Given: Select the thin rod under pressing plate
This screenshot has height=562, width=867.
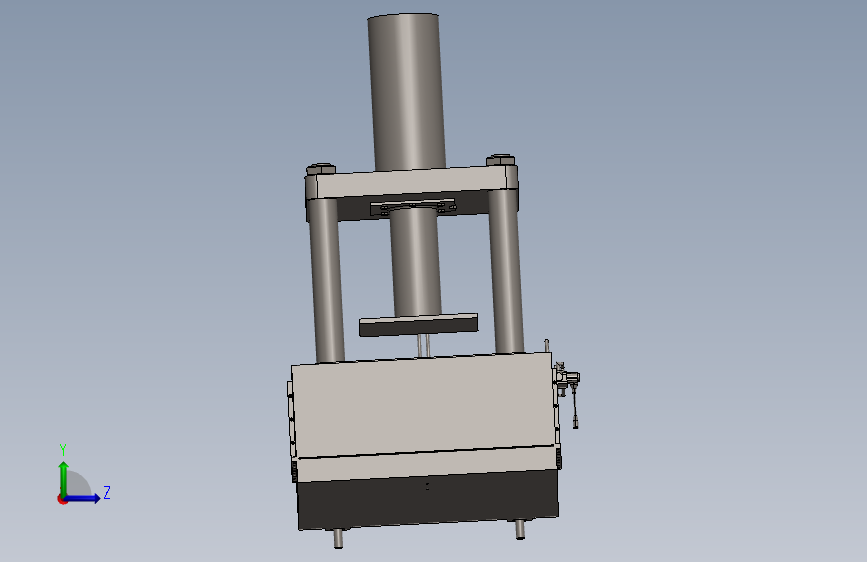Looking at the screenshot, I should [x=424, y=346].
